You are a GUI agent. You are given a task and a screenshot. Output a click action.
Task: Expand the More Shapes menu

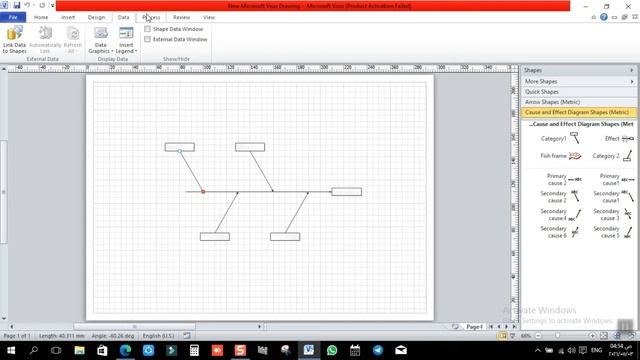(578, 81)
